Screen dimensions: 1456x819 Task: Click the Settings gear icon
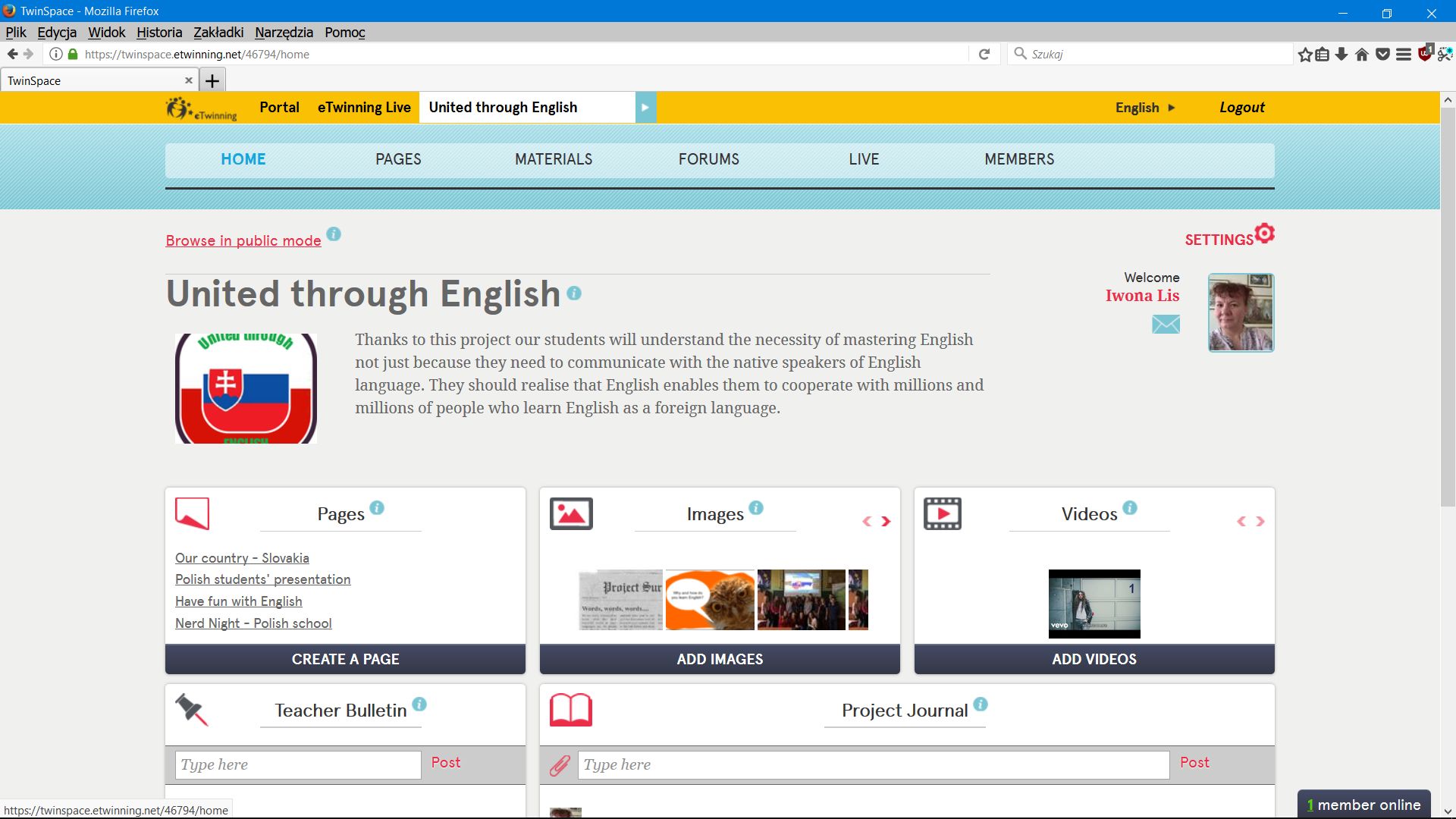tap(1264, 234)
